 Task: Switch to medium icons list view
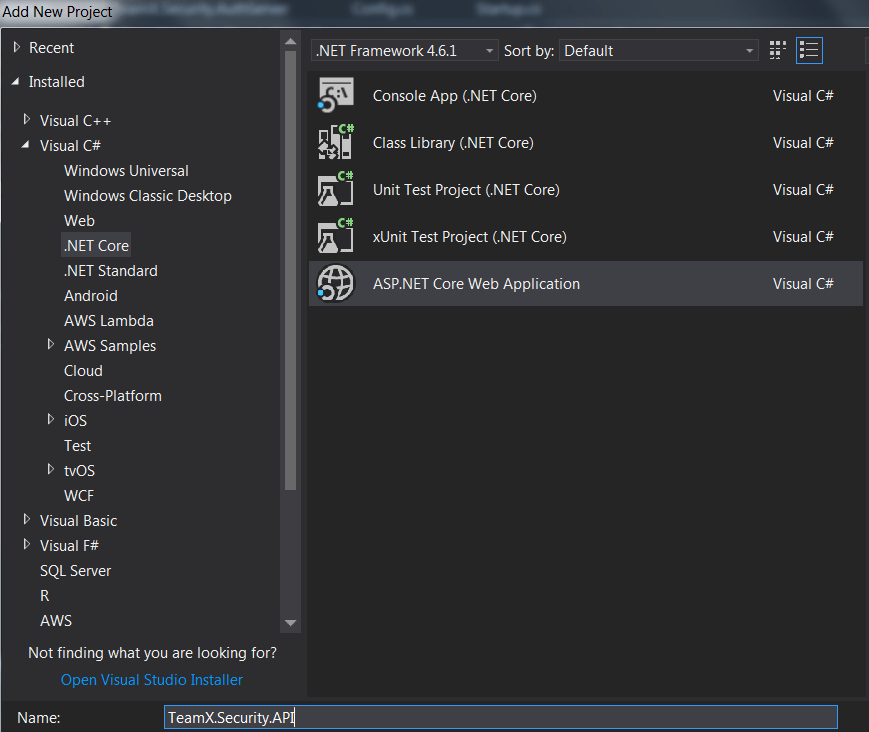point(809,50)
